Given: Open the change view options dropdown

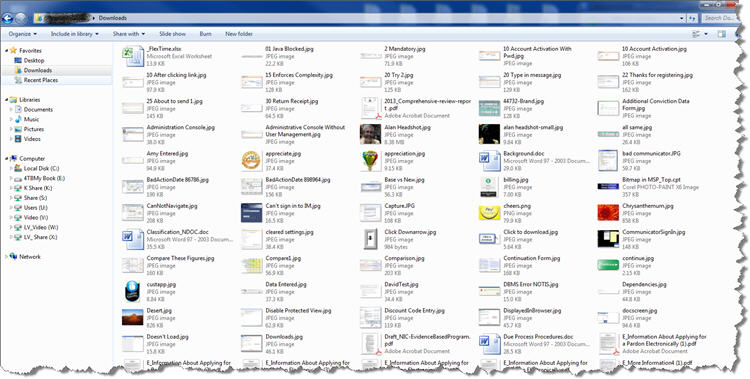Looking at the screenshot, I should click(x=706, y=34).
